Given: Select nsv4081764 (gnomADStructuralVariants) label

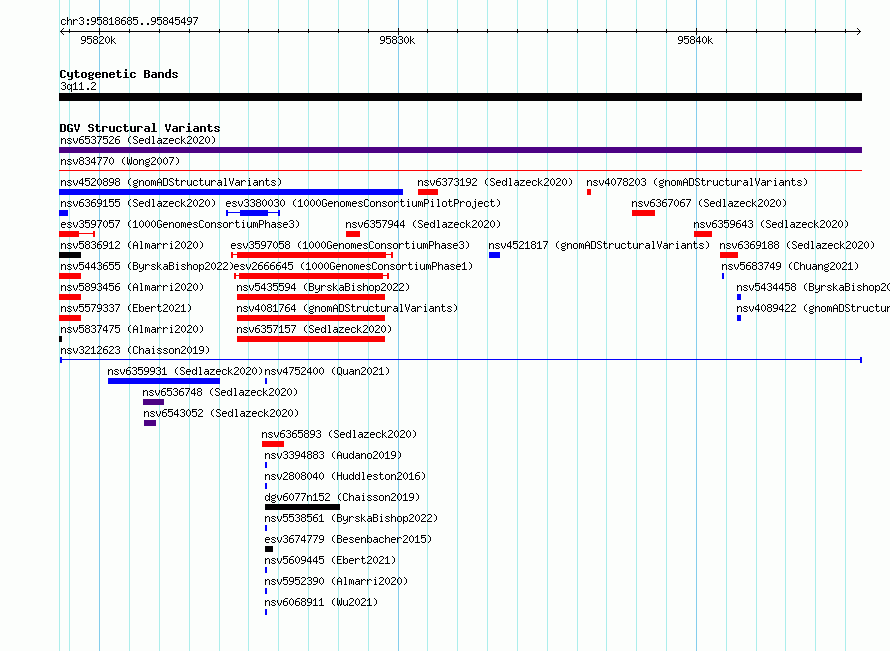Looking at the screenshot, I should pyautogui.click(x=347, y=308).
